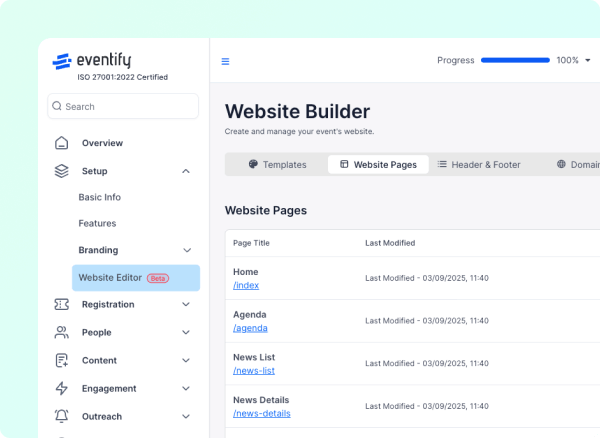This screenshot has height=438, width=600.
Task: Click the Registration sidebar label
Action: (x=108, y=304)
